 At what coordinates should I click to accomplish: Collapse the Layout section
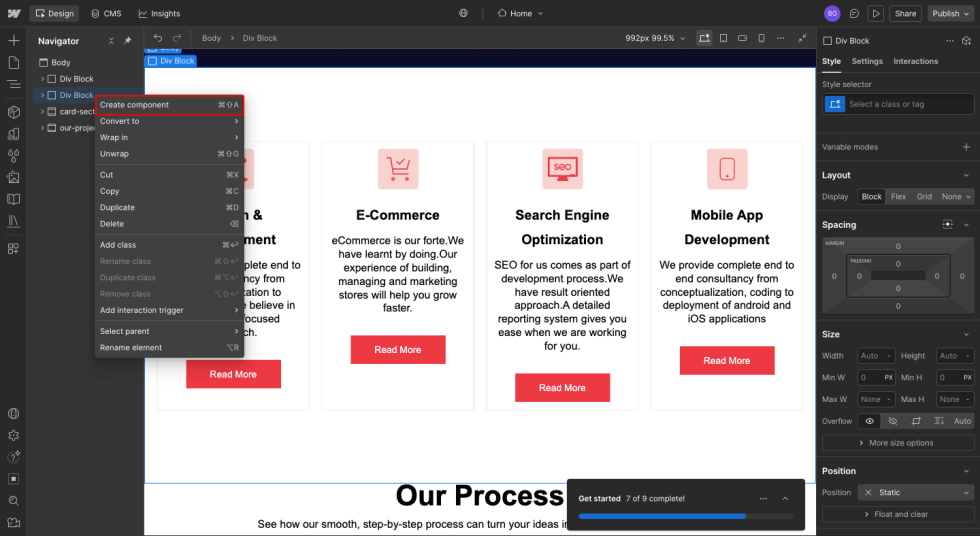[x=966, y=175]
